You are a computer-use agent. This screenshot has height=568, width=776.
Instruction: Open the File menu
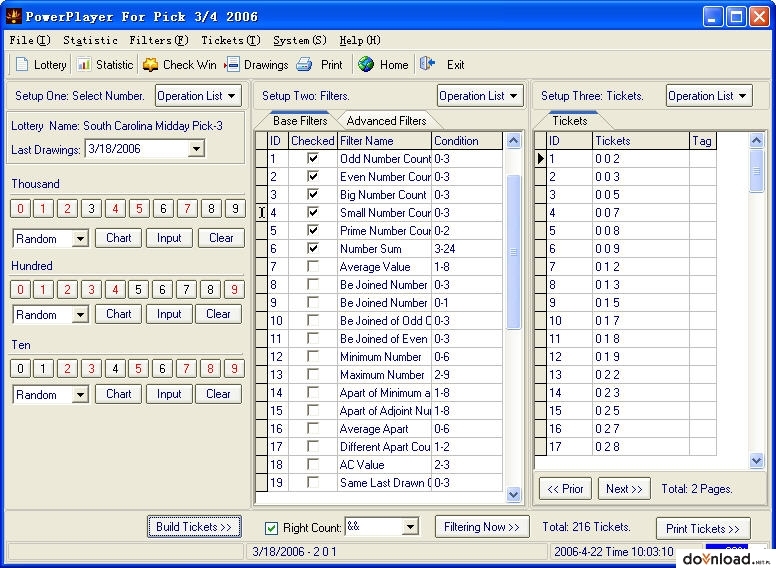pyautogui.click(x=30, y=41)
